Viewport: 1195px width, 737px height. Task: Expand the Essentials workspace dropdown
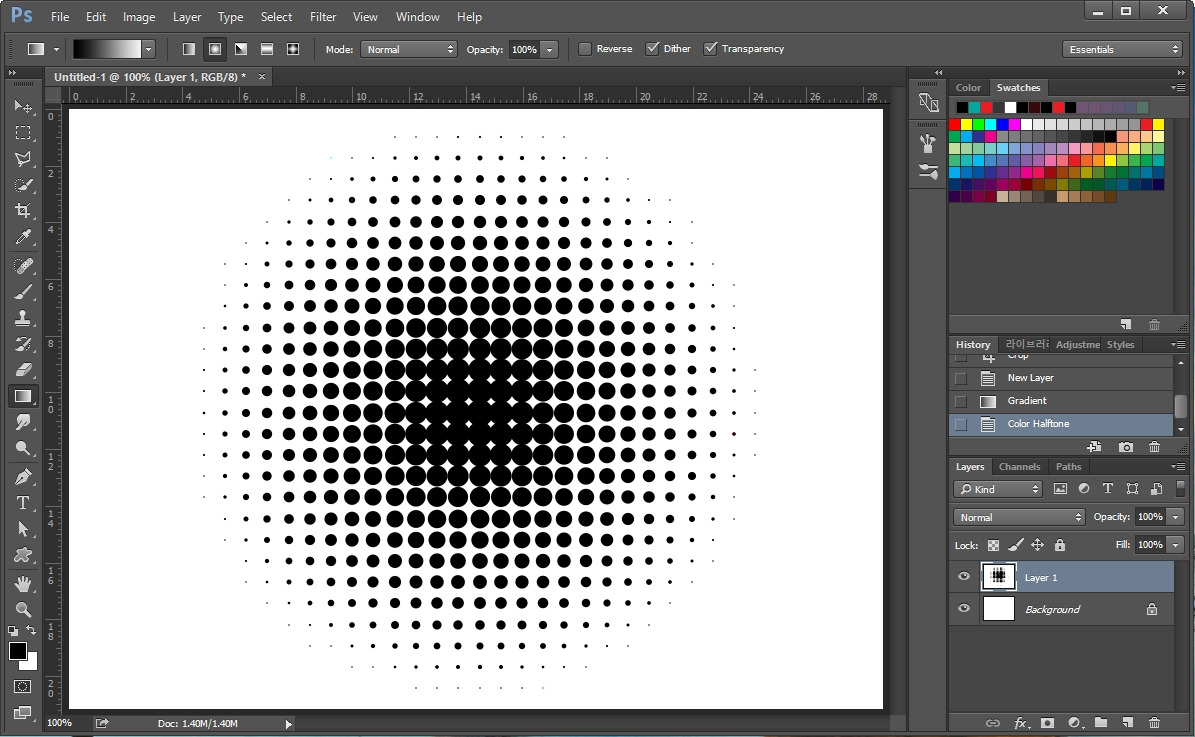pyautogui.click(x=1122, y=50)
